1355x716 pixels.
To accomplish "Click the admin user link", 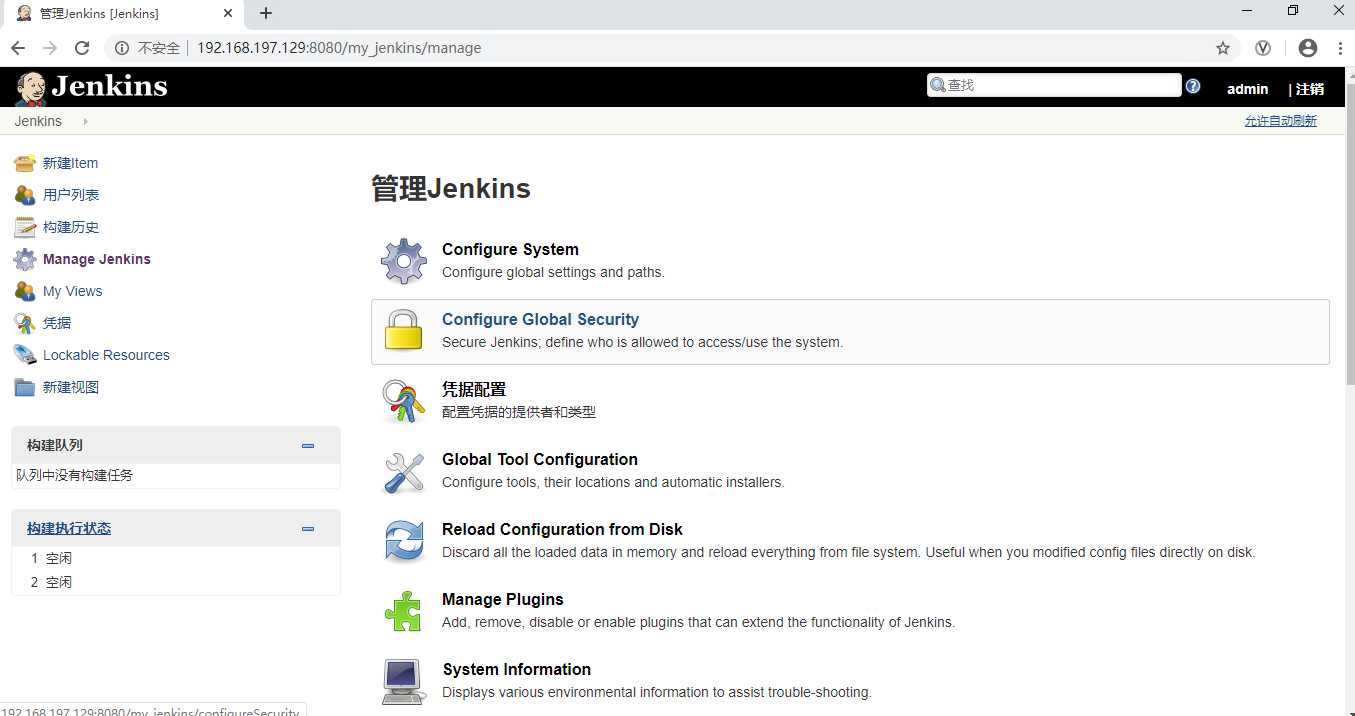I will 1247,89.
